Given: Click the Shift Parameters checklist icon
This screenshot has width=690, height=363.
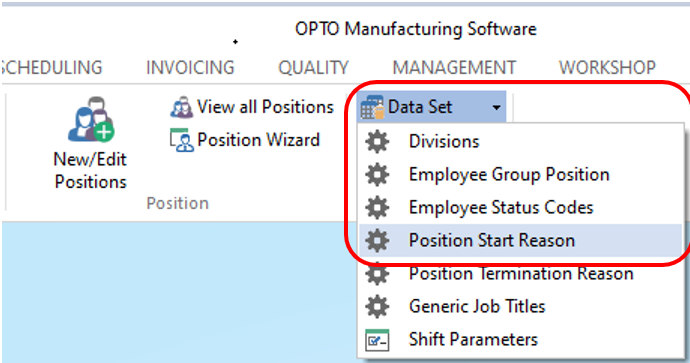Looking at the screenshot, I should pyautogui.click(x=377, y=340).
